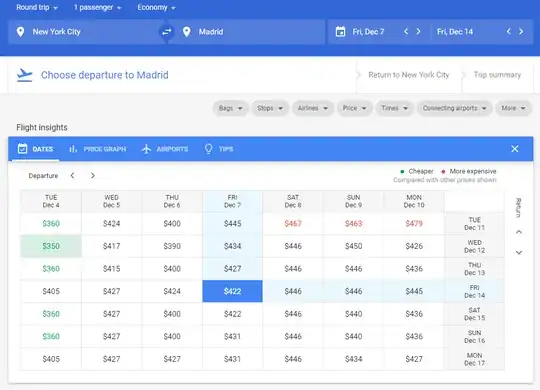Image resolution: width=540 pixels, height=390 pixels.
Task: Go to next return date in header
Action: coord(521,32)
